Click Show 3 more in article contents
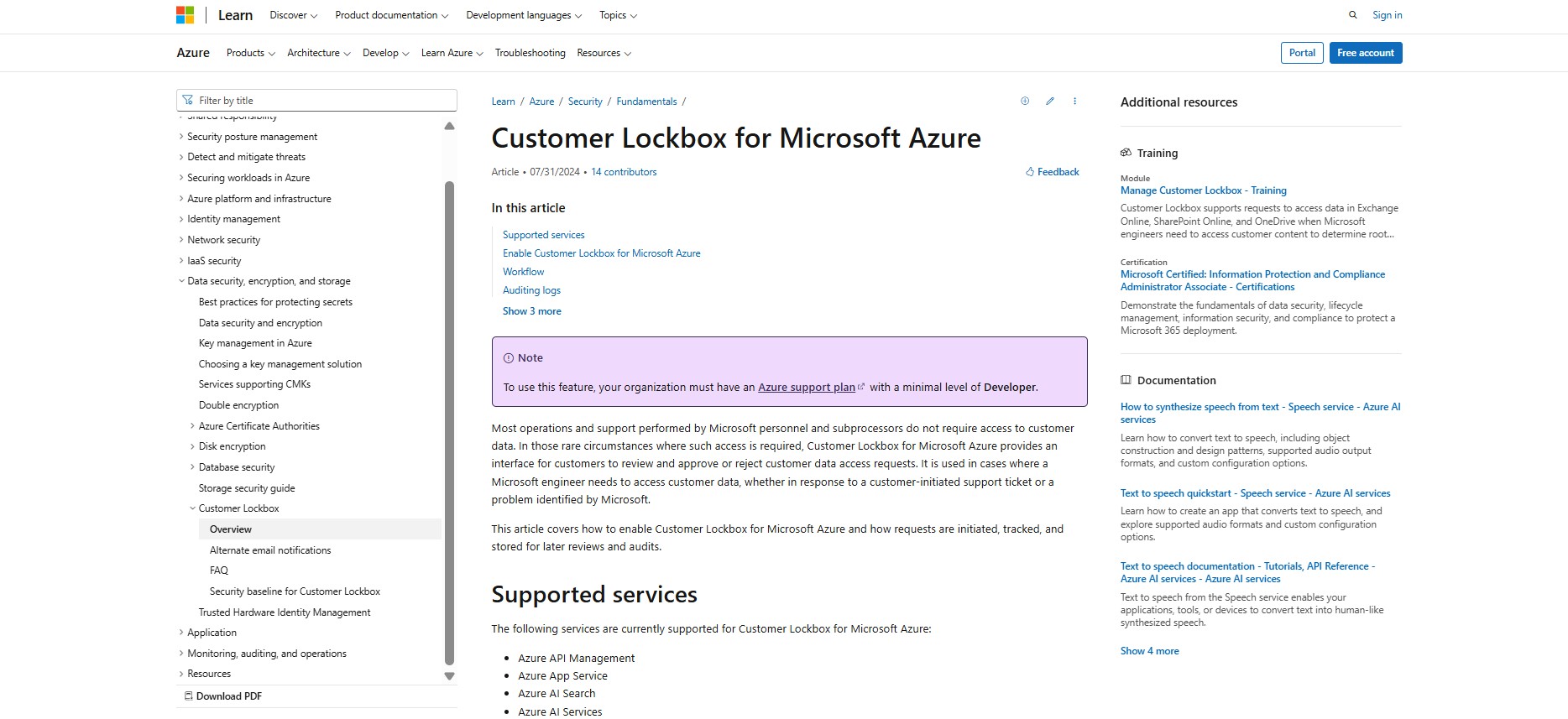This screenshot has width=1568, height=719. pos(531,311)
